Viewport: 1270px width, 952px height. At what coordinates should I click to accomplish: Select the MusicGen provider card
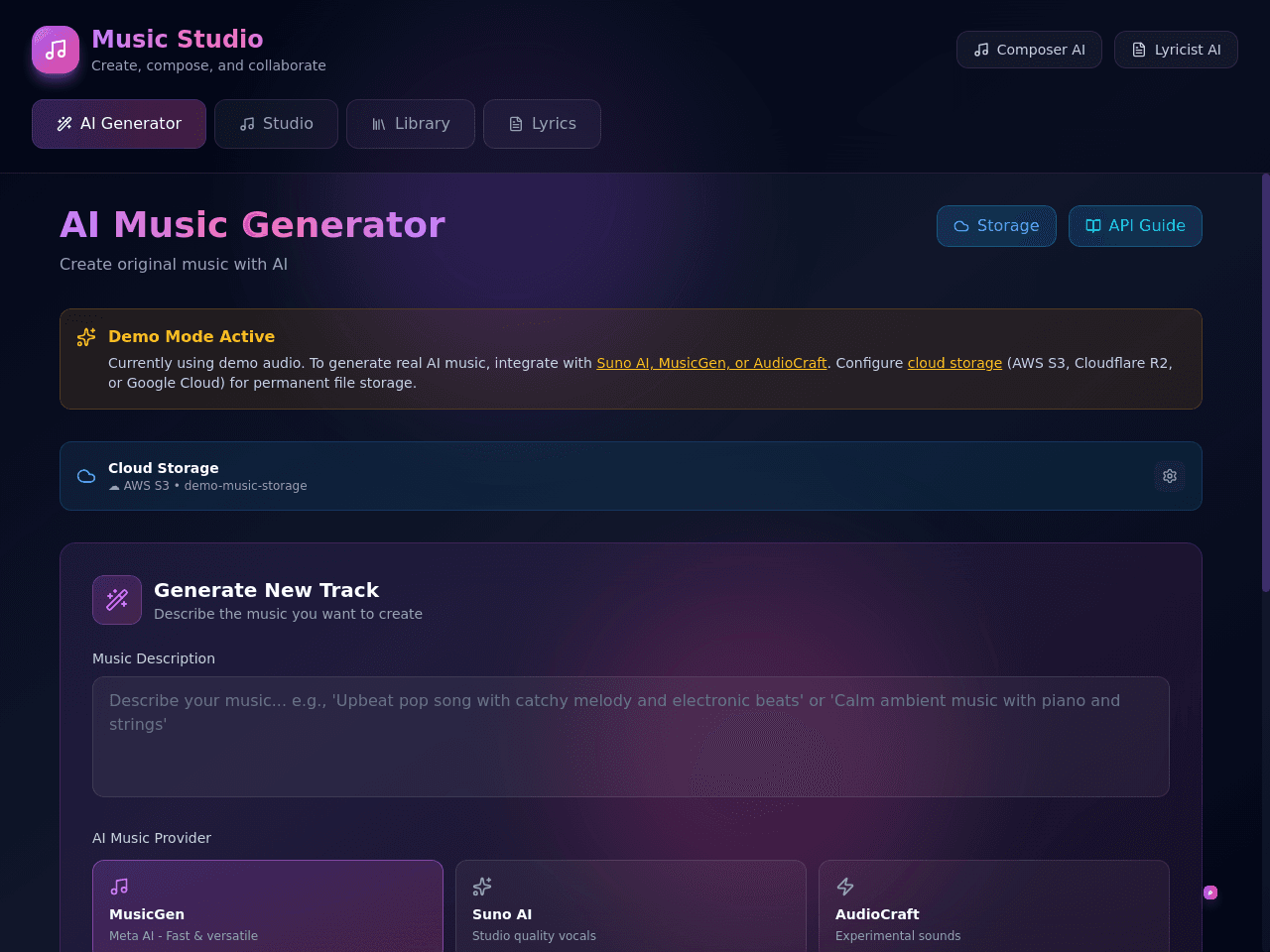268,906
